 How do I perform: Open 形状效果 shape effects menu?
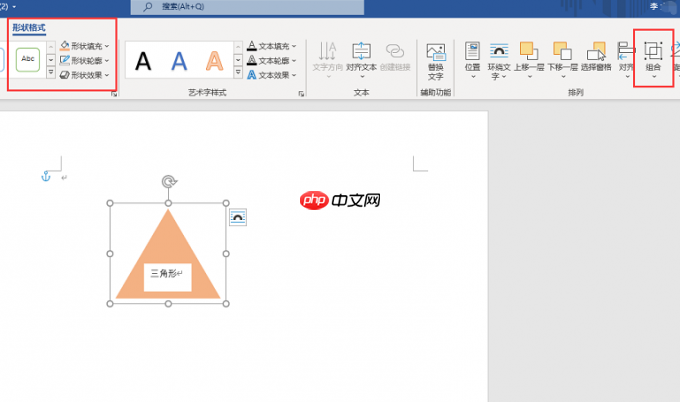(x=85, y=75)
